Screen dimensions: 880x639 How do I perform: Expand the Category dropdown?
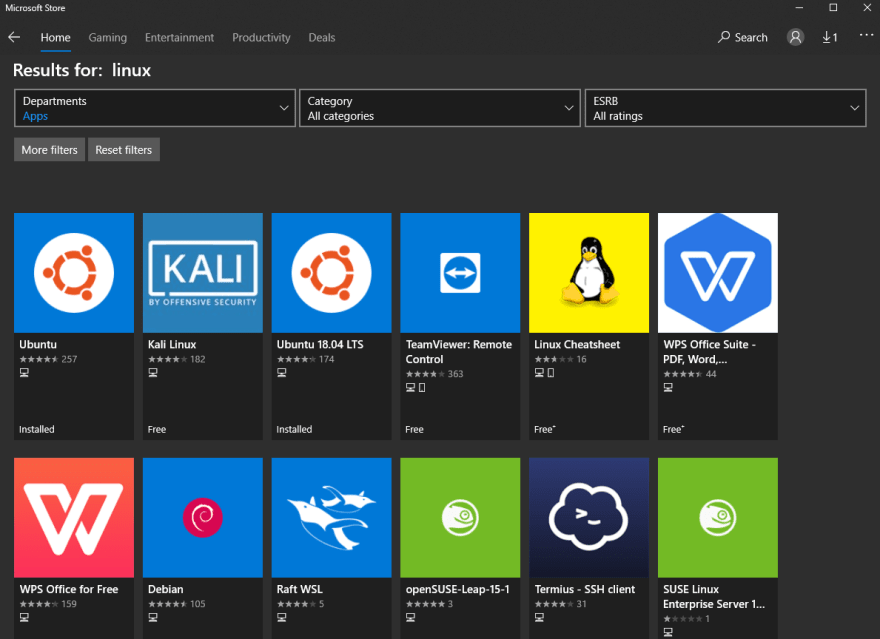click(440, 108)
